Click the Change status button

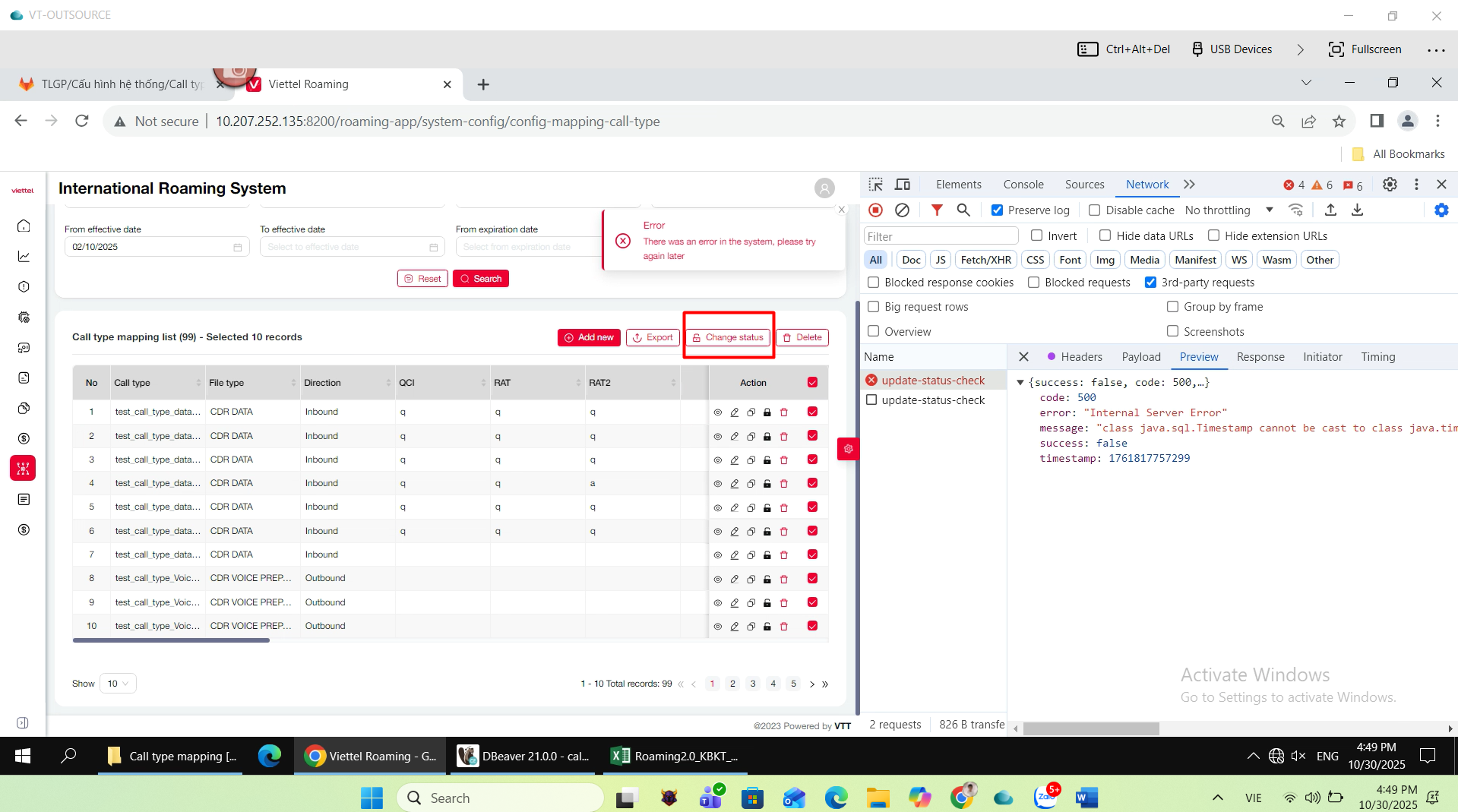728,337
